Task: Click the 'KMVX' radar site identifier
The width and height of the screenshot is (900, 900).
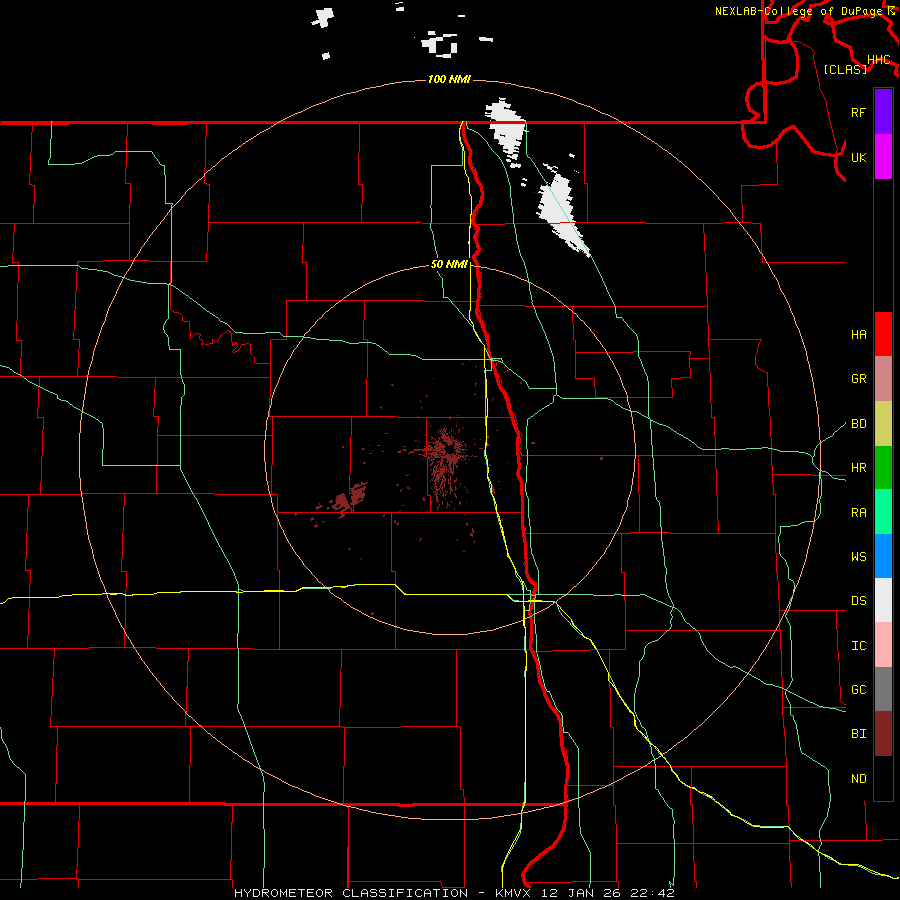Action: [x=515, y=893]
